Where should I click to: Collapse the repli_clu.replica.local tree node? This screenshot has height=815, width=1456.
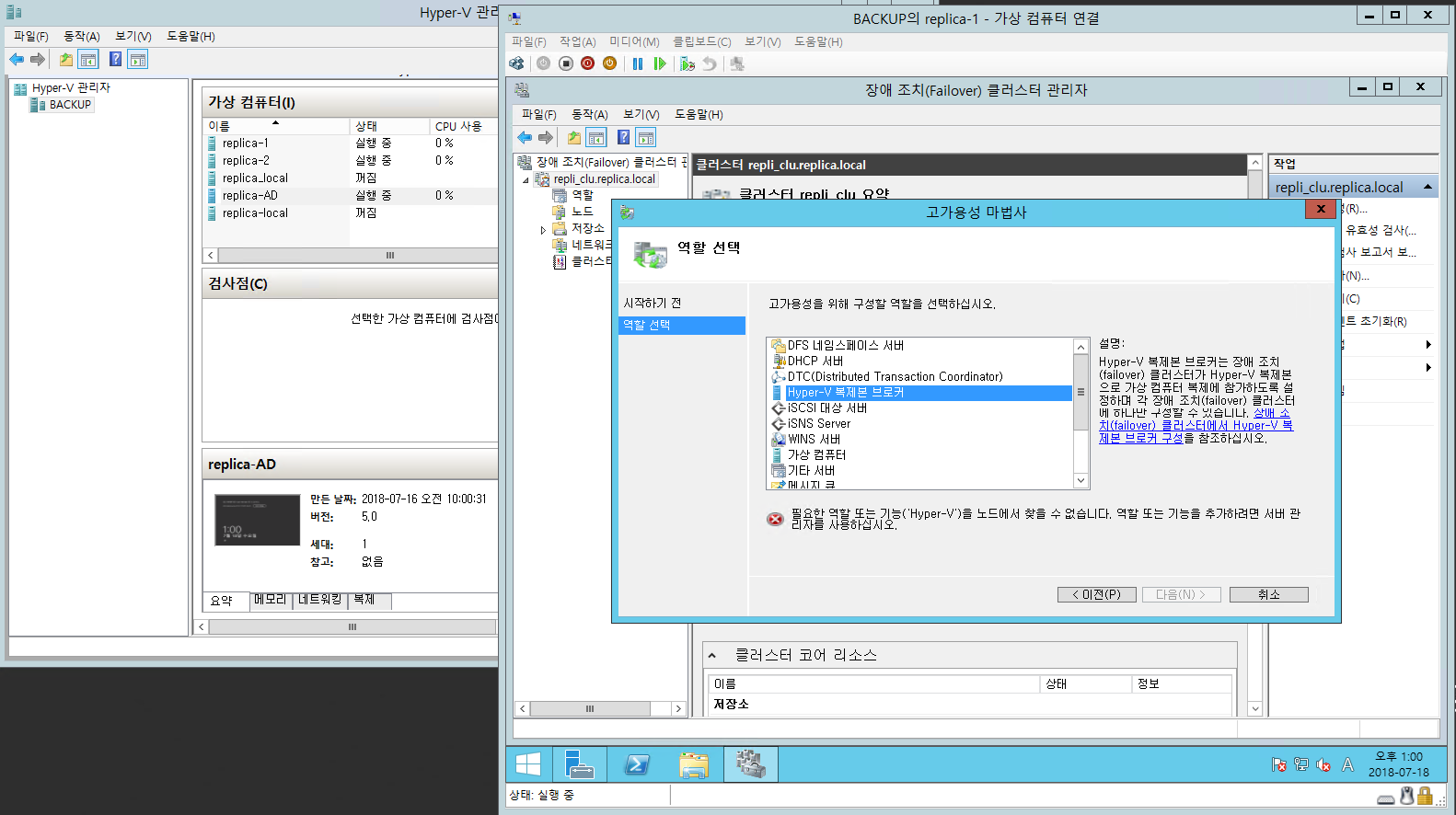coord(526,179)
